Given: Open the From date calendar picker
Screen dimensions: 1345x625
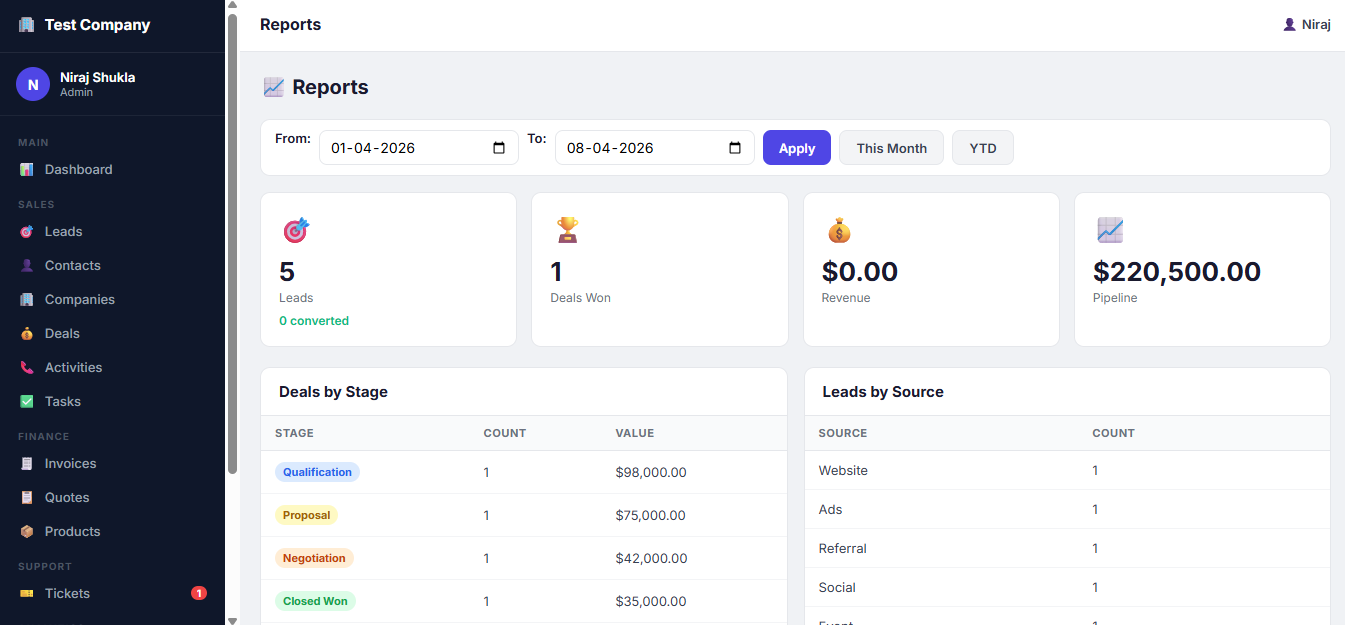Looking at the screenshot, I should (500, 148).
